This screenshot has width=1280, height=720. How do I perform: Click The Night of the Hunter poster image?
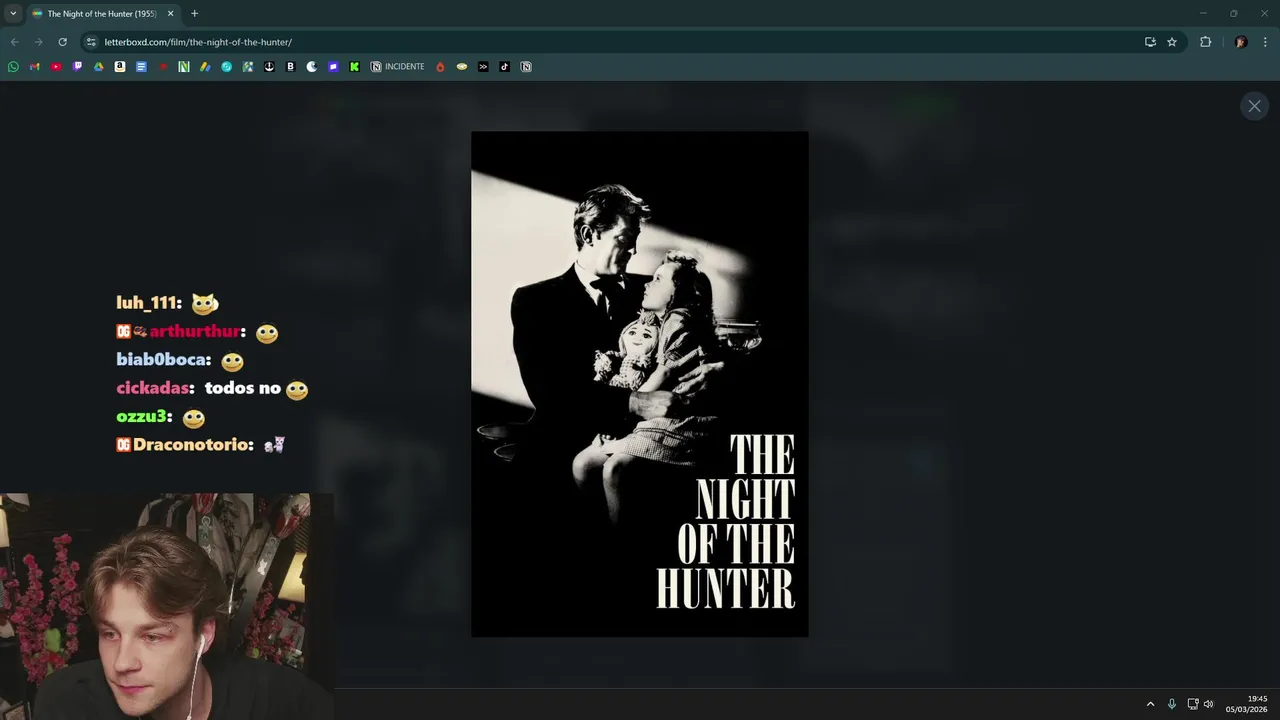click(640, 384)
